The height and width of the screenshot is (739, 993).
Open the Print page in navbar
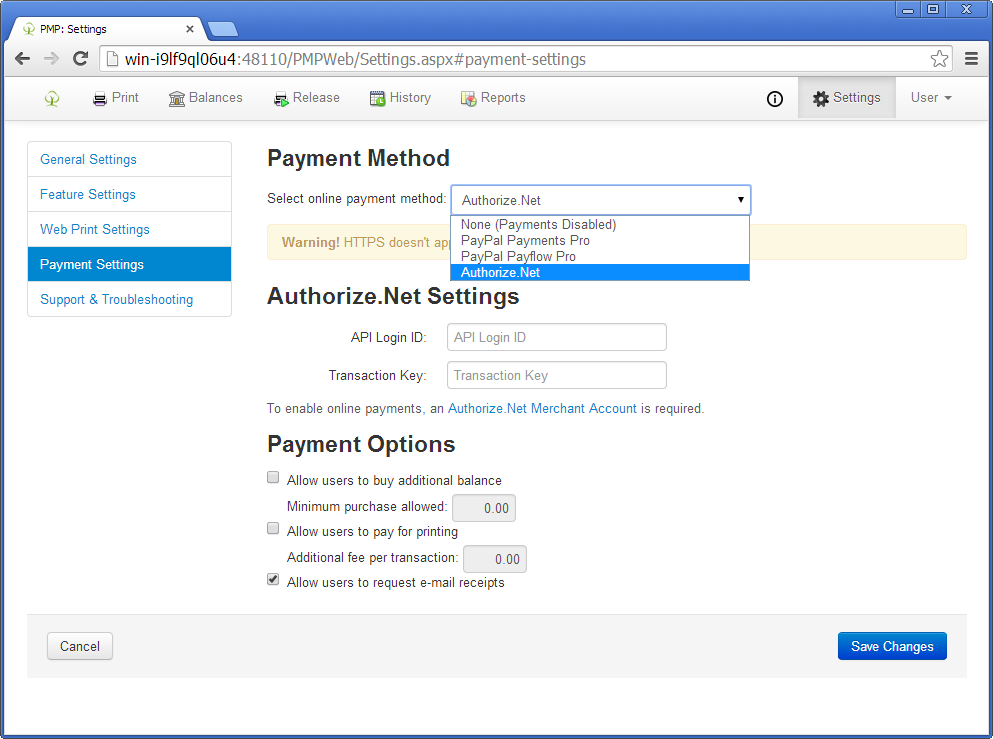116,98
